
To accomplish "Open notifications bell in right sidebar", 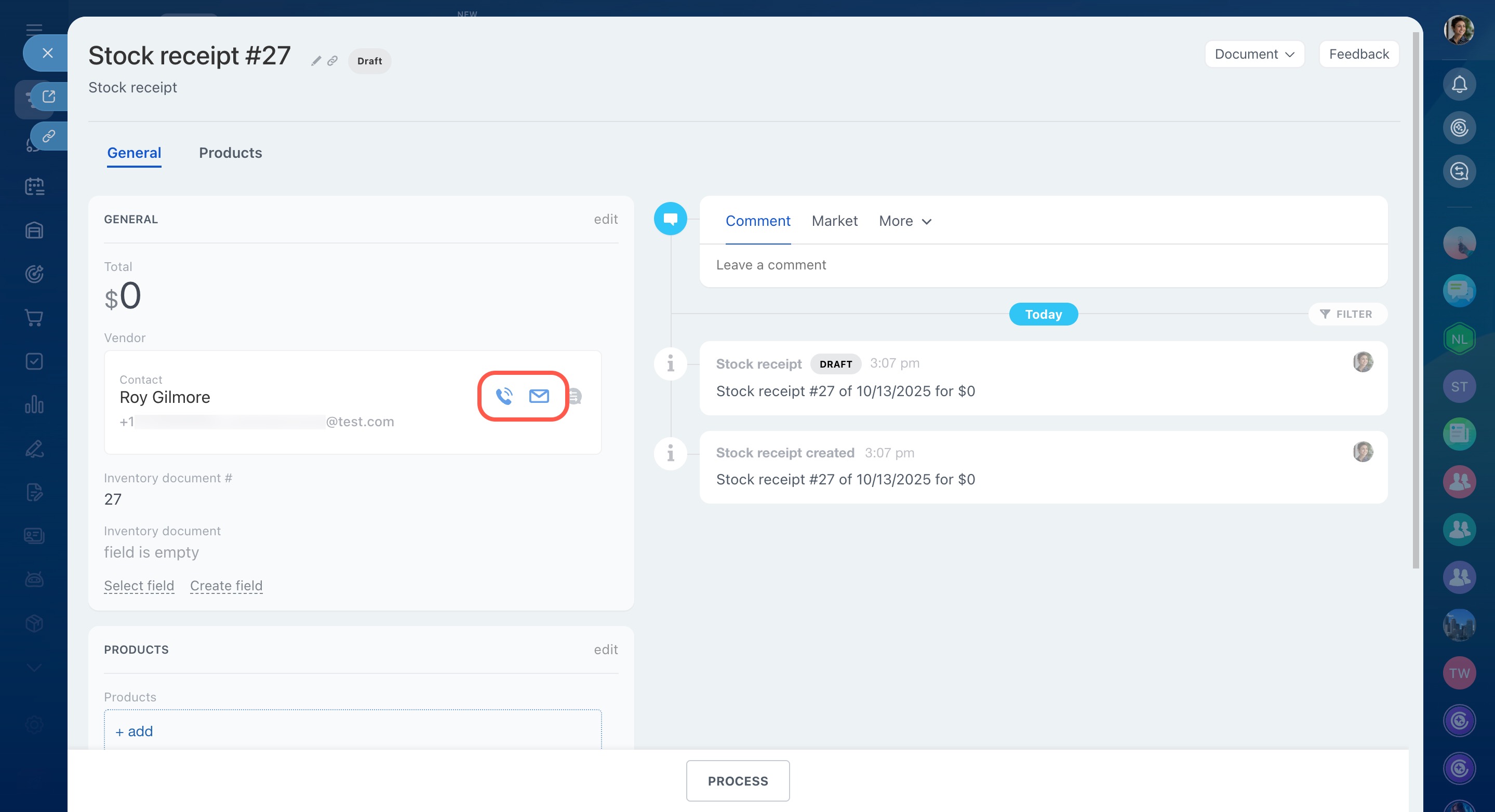I will coord(1459,85).
